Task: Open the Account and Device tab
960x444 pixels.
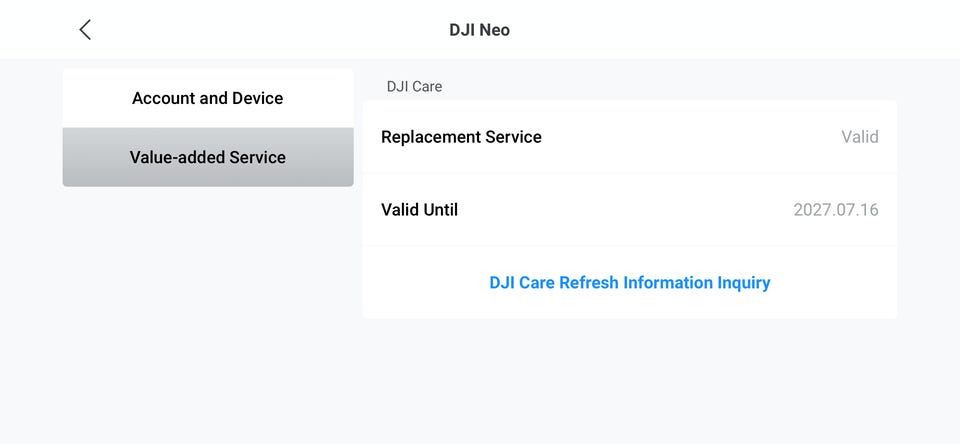Action: 208,98
